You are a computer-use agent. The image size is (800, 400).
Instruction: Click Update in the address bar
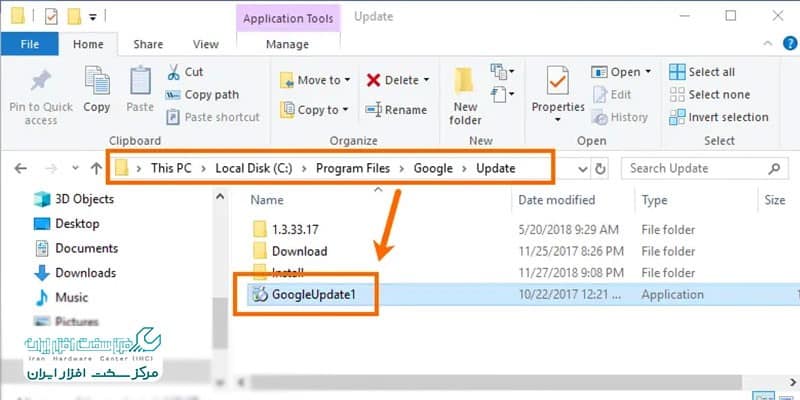point(495,168)
